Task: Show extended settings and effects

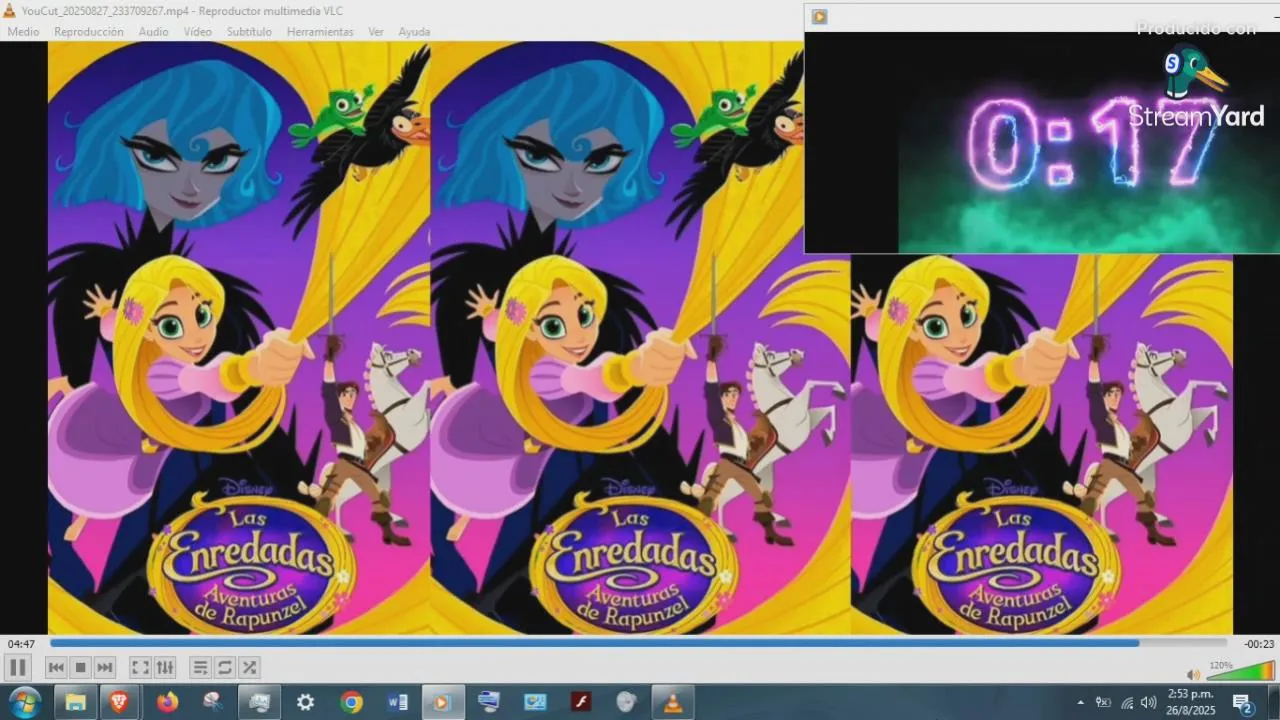Action: 165,667
